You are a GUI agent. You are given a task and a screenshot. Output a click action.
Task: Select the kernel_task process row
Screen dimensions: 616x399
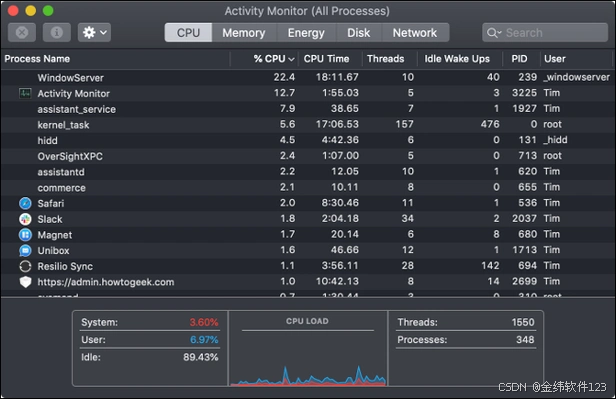307,125
